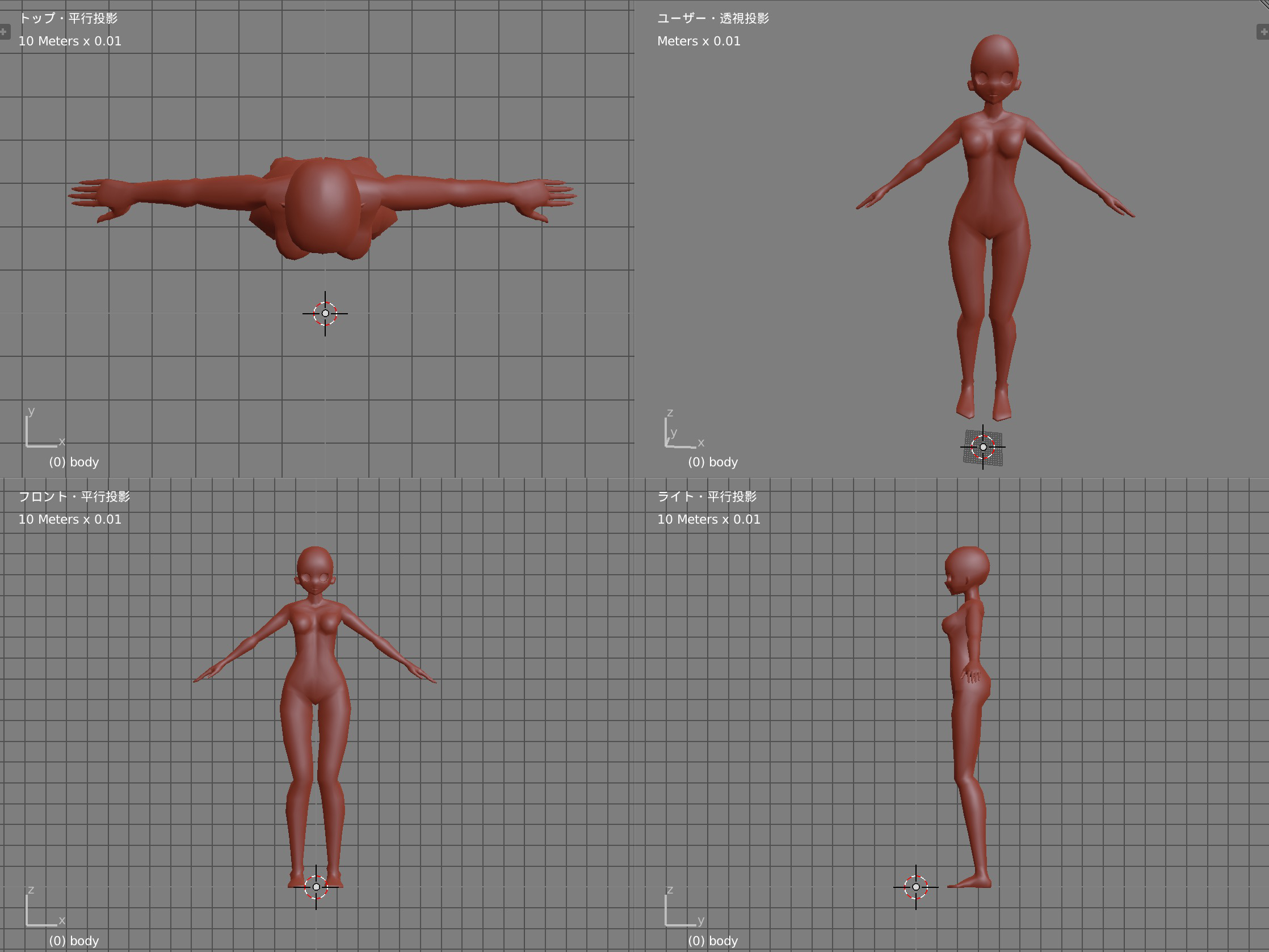Click the XYZ axis gizmo in perspective view

click(x=684, y=429)
